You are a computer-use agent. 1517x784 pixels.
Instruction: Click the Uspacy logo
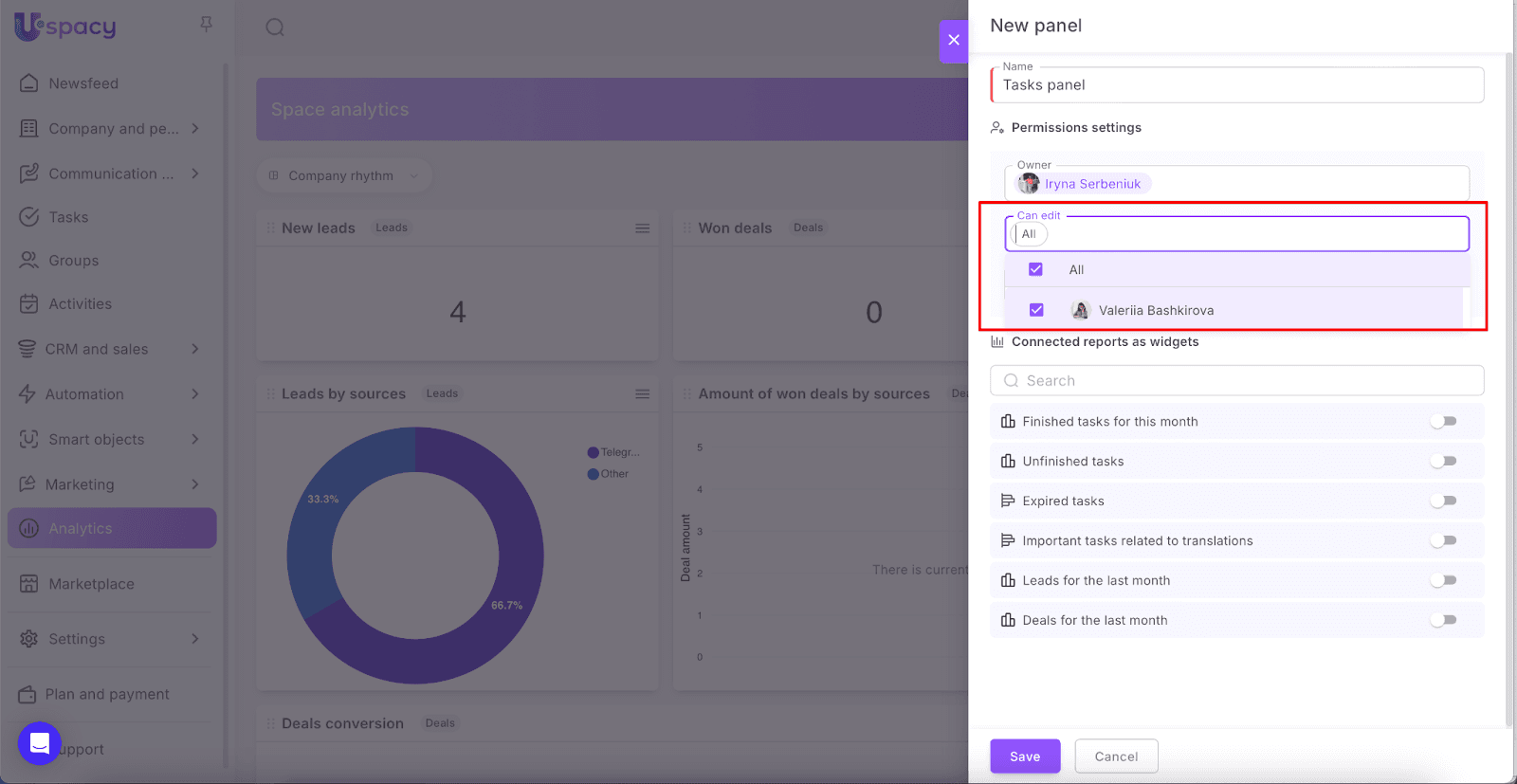coord(65,26)
